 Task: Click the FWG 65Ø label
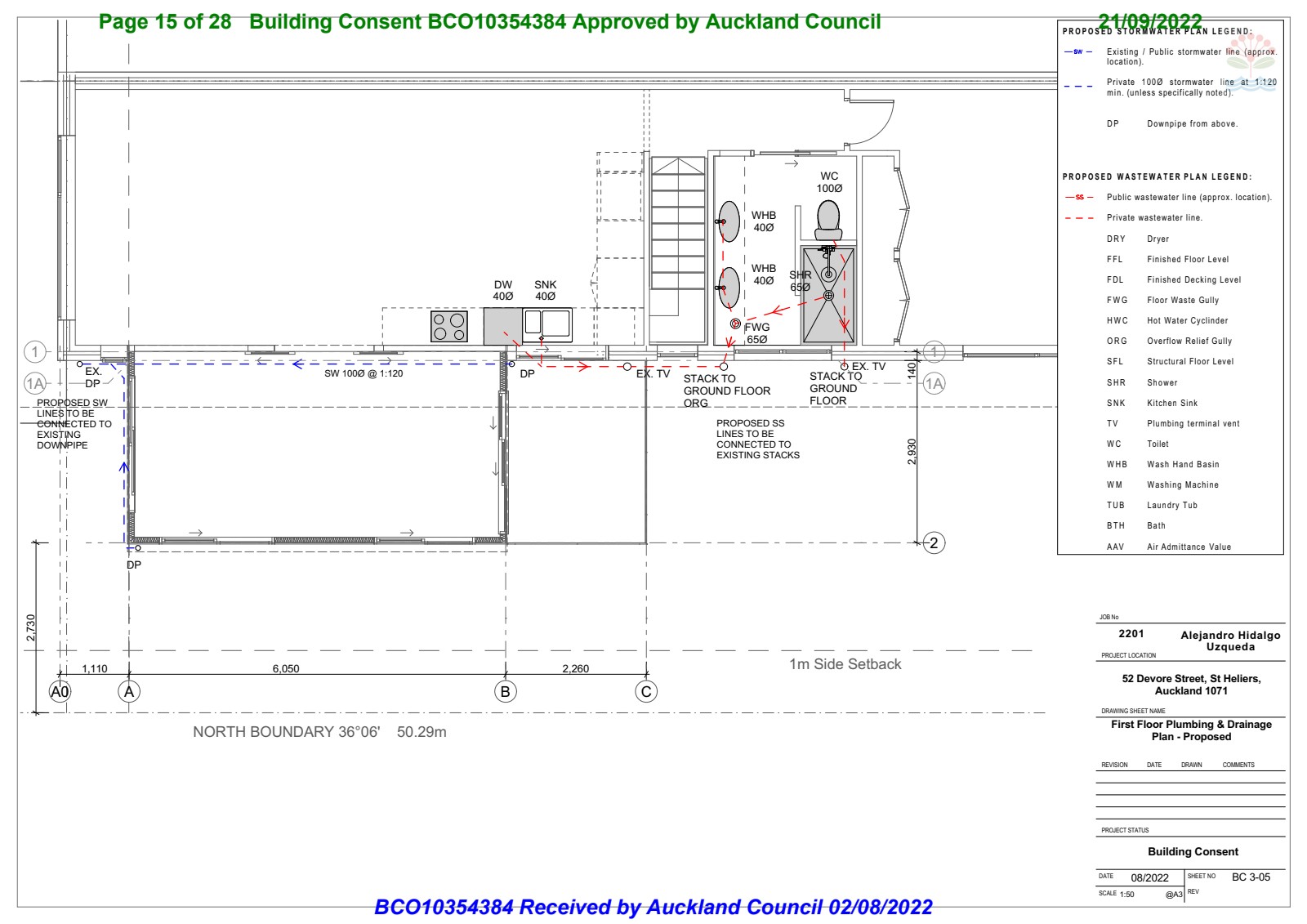pos(757,333)
